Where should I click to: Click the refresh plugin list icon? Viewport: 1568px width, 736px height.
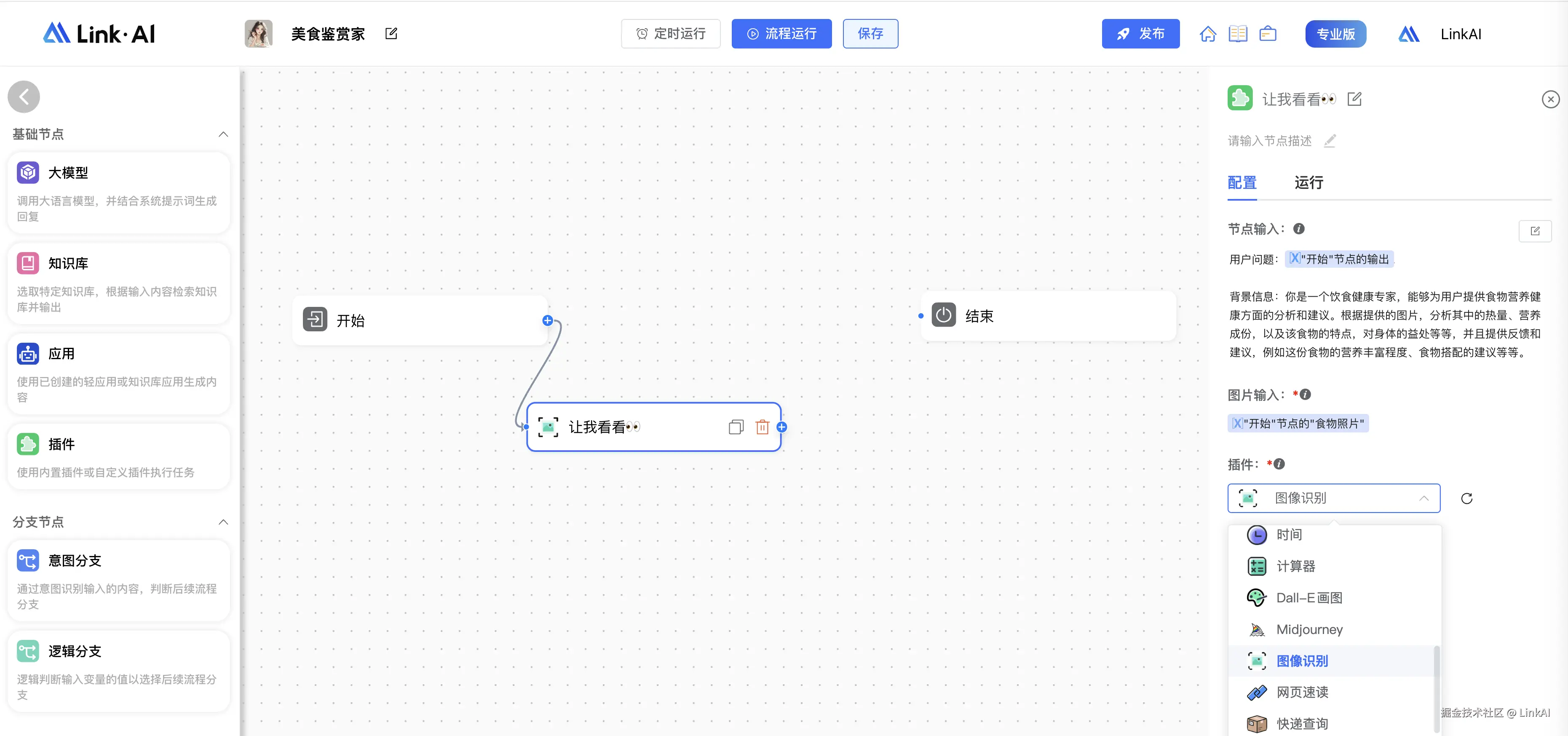point(1466,498)
